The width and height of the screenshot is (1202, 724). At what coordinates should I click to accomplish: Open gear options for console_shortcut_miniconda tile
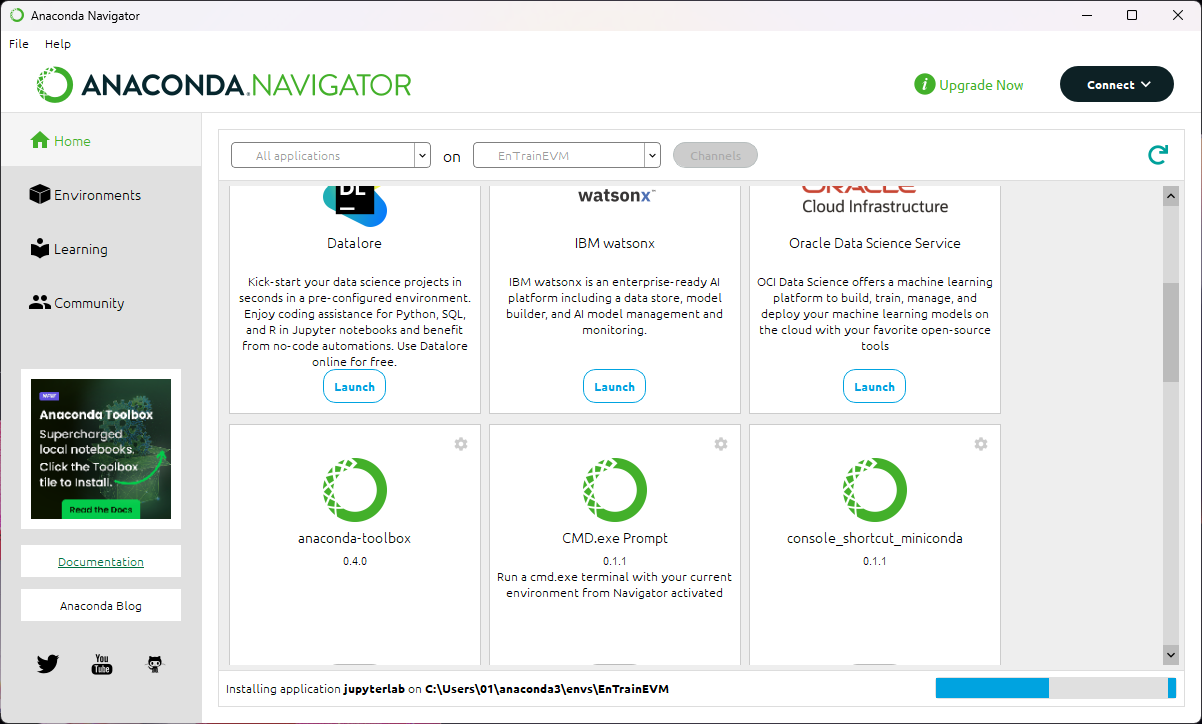[x=981, y=444]
